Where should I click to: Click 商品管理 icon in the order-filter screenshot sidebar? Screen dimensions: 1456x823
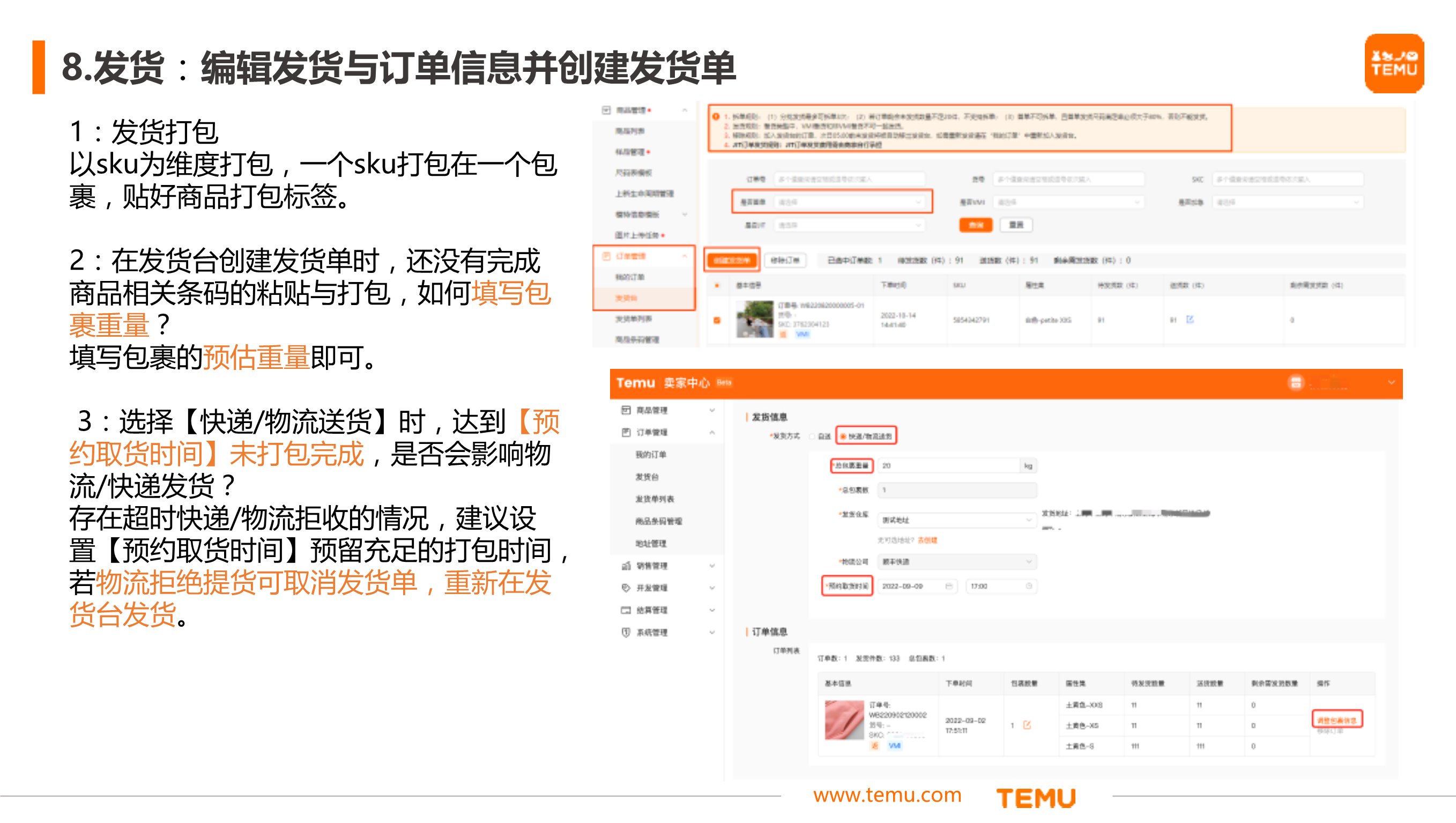pyautogui.click(x=606, y=110)
